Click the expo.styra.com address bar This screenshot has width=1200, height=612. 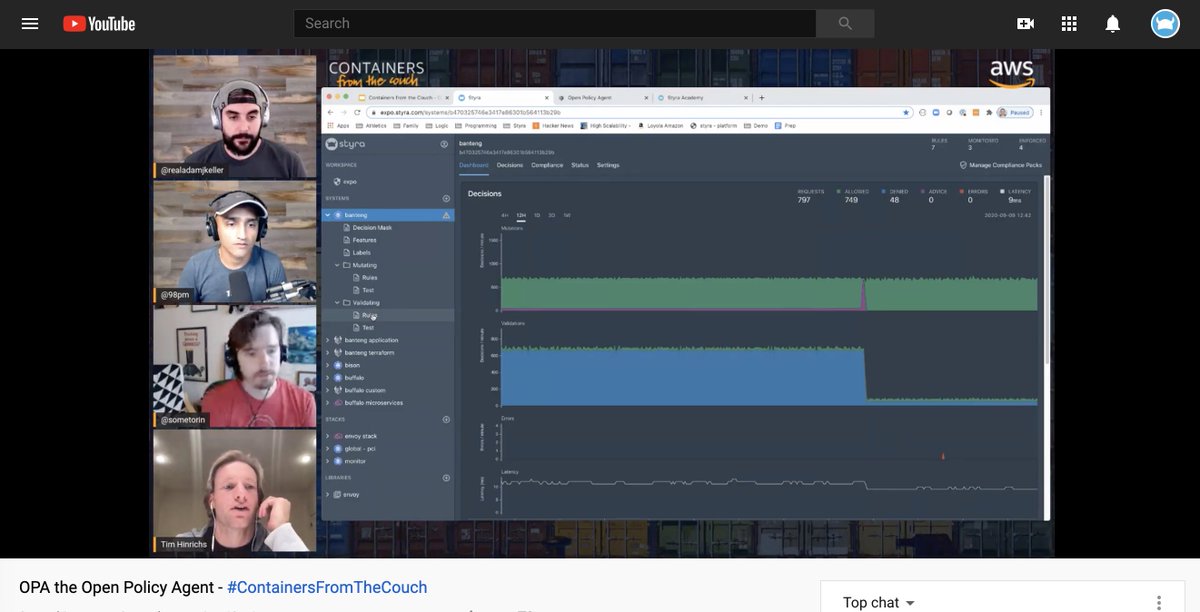tap(640, 113)
